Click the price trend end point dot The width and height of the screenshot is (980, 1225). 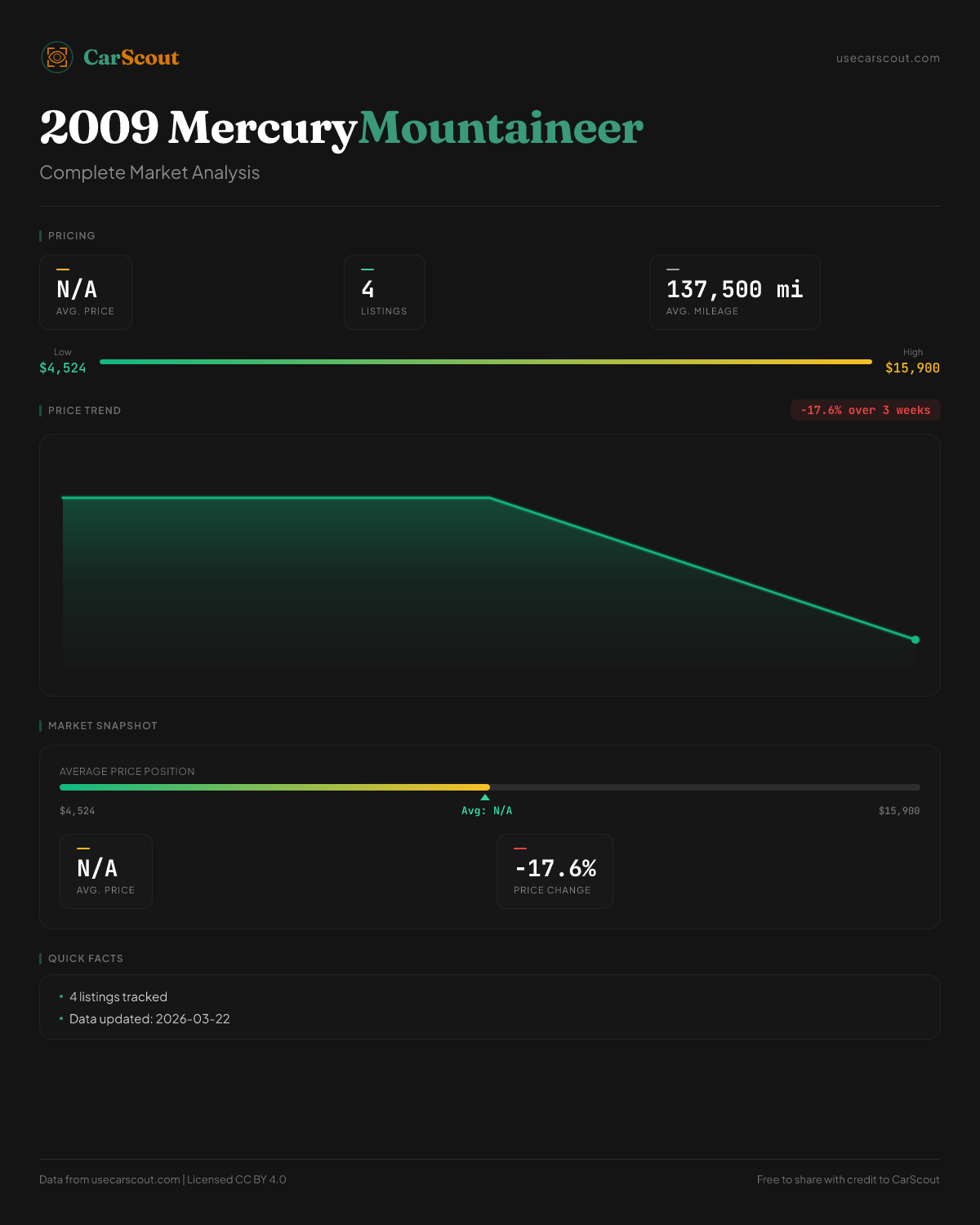[915, 639]
